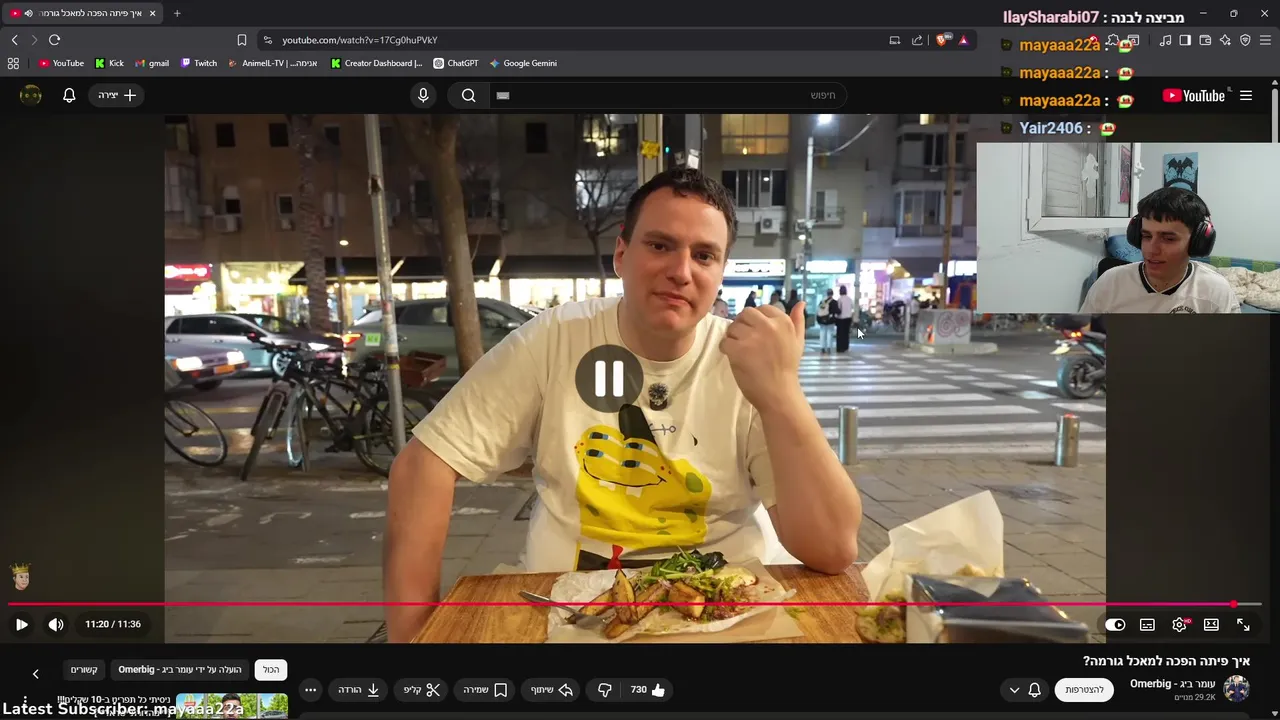Search with the magnifier icon
This screenshot has width=1280, height=720.
[x=468, y=95]
